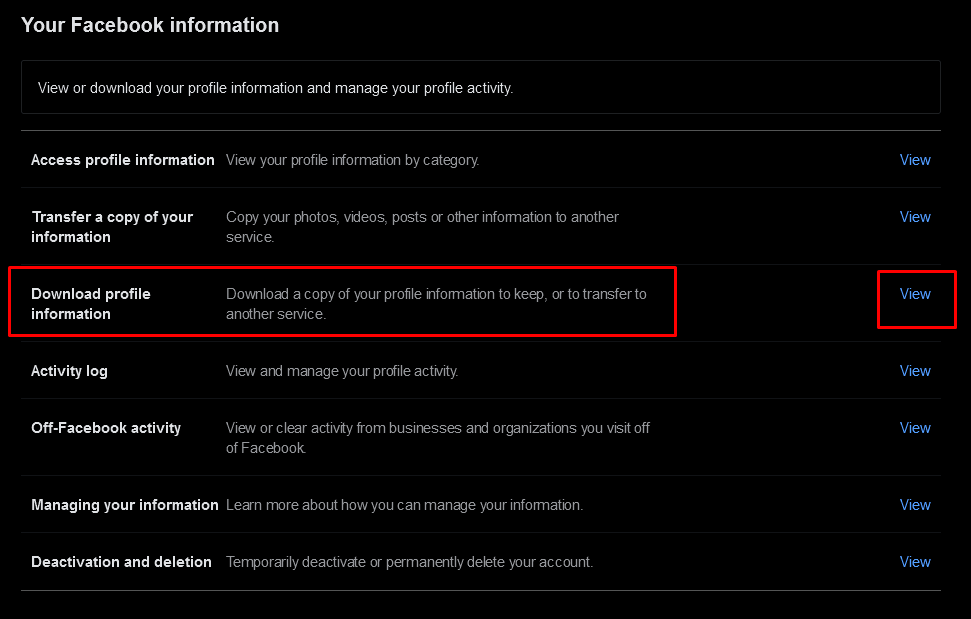Image resolution: width=971 pixels, height=619 pixels.
Task: Click View beside Transfer a copy of your information
Action: 914,217
